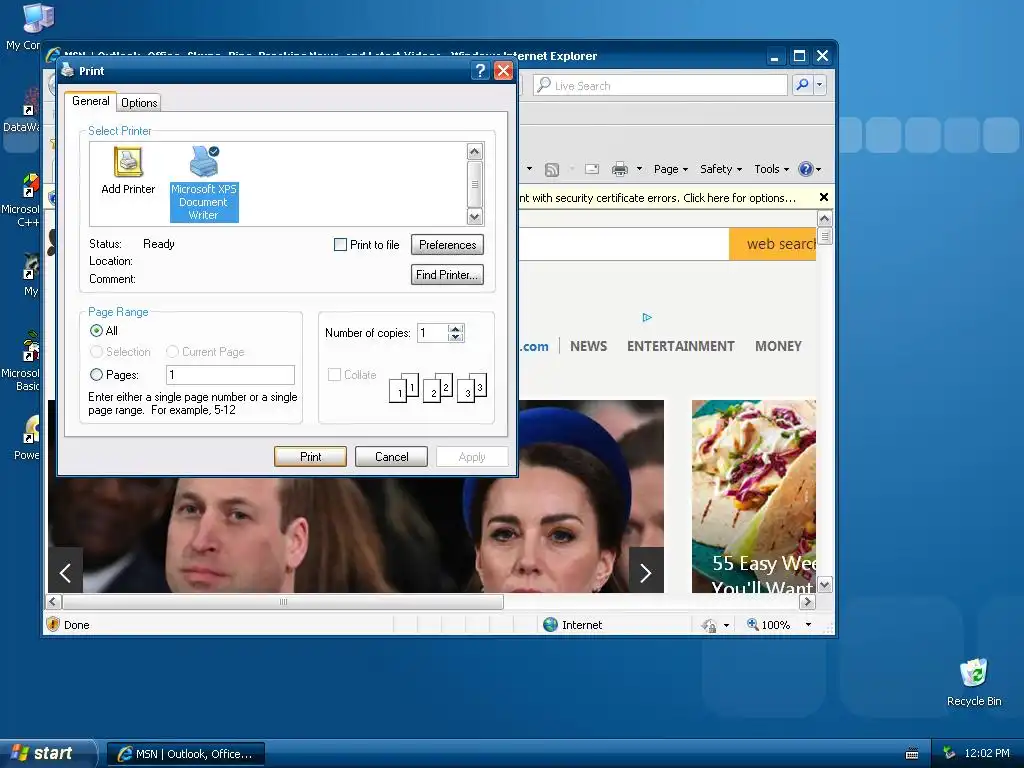Click the MSN taskbar window button
This screenshot has width=1024, height=768.
point(185,754)
